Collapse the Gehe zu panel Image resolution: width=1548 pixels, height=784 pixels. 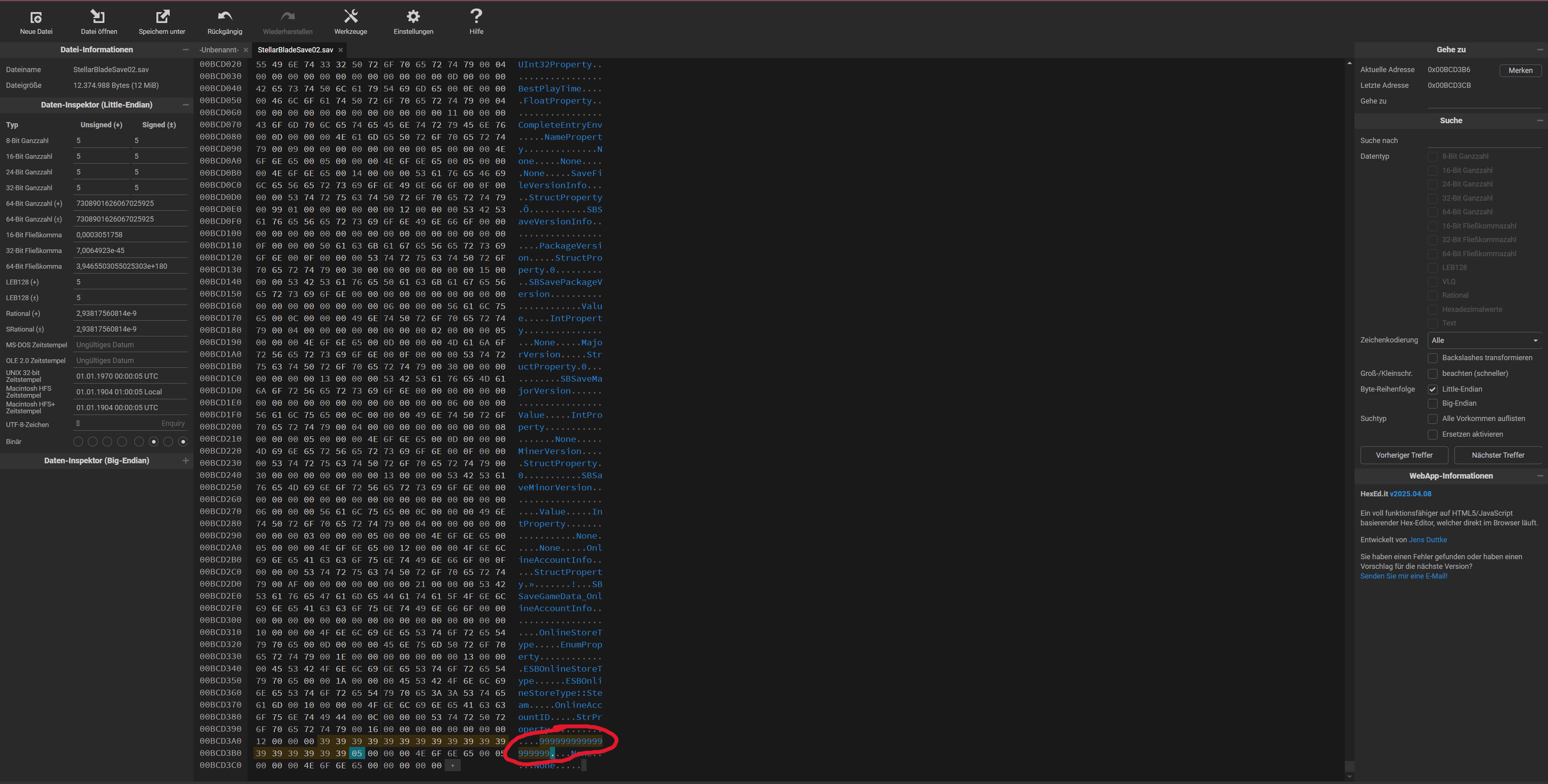click(x=1540, y=50)
